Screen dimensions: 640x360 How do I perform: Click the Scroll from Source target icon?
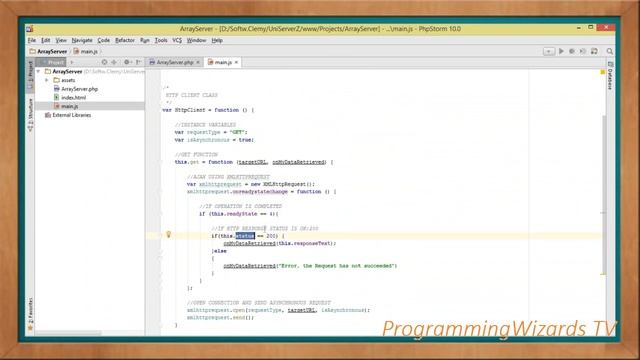104,62
